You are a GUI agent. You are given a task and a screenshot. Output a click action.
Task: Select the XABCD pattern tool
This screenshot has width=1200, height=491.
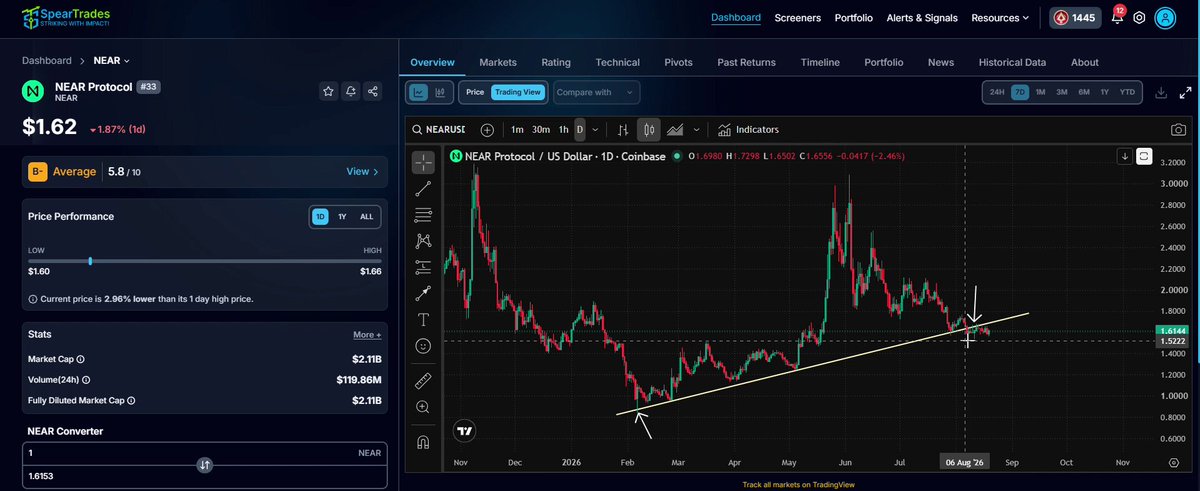coord(424,240)
